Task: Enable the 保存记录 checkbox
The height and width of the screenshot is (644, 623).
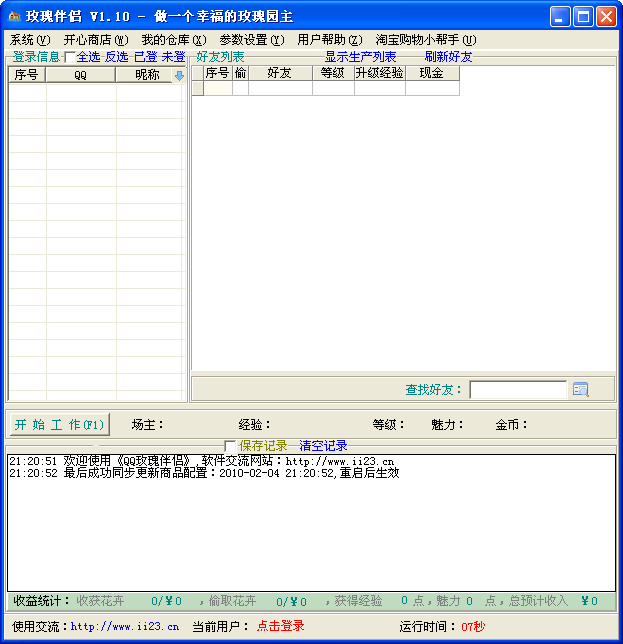Action: 230,446
